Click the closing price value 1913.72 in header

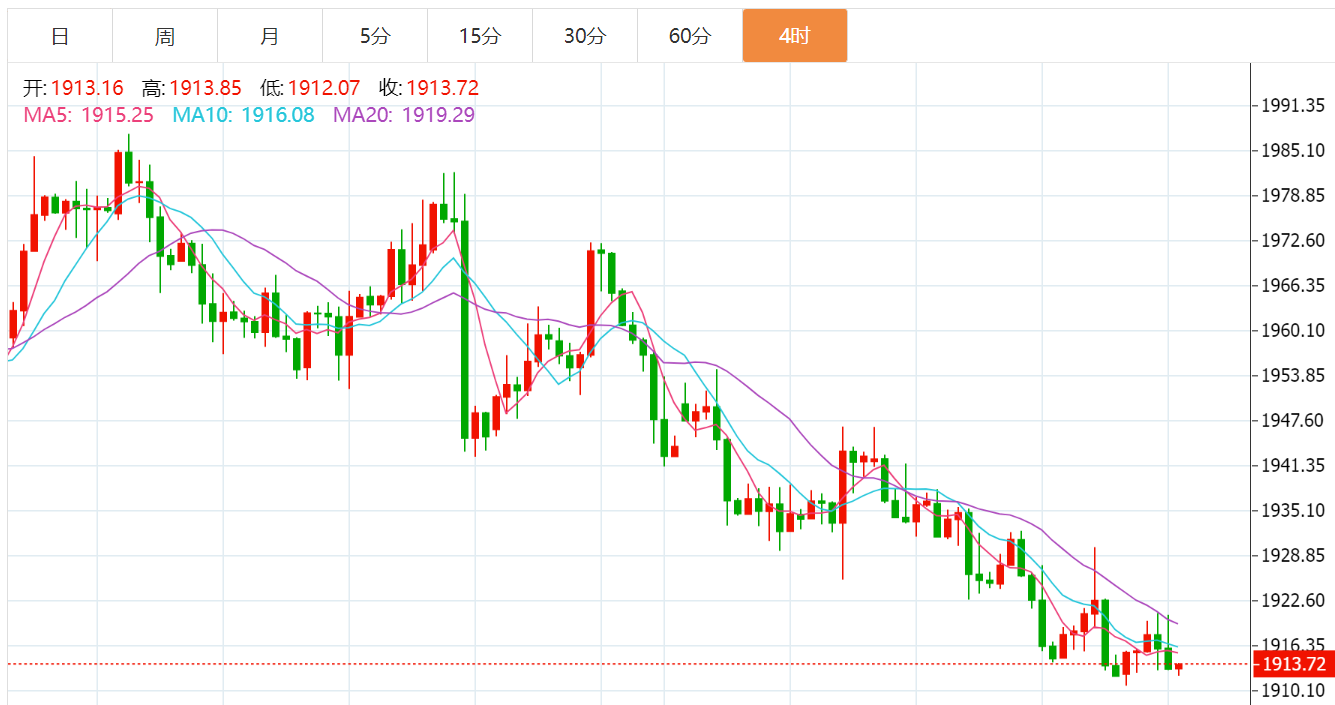pos(442,88)
